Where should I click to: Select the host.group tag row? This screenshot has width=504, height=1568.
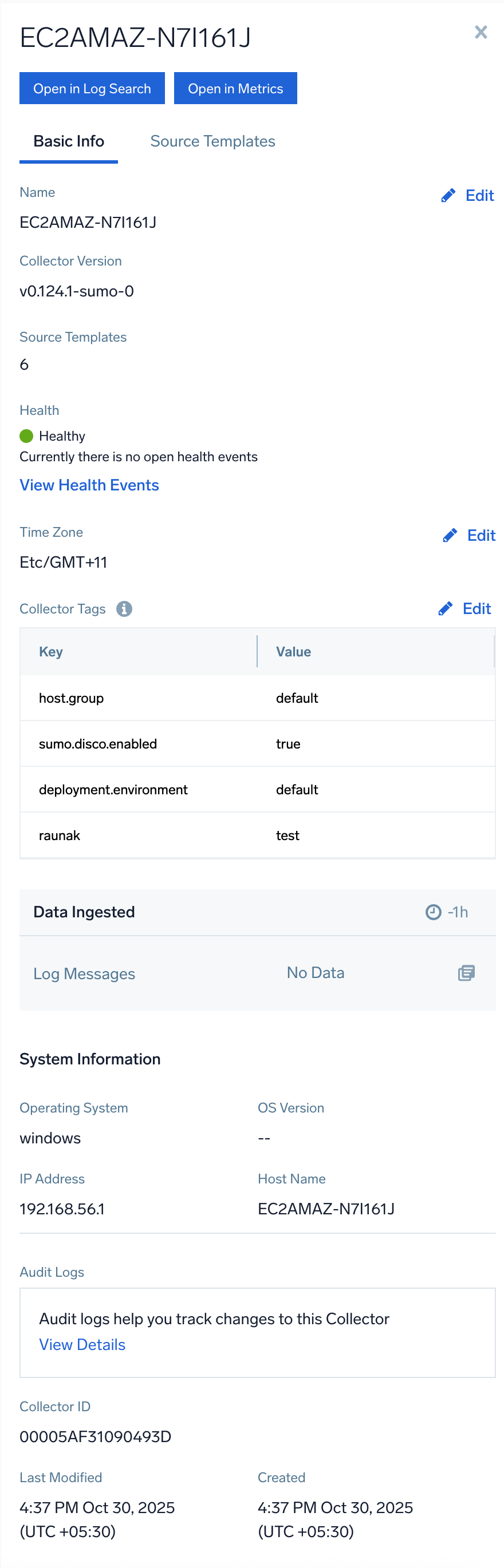coord(256,698)
